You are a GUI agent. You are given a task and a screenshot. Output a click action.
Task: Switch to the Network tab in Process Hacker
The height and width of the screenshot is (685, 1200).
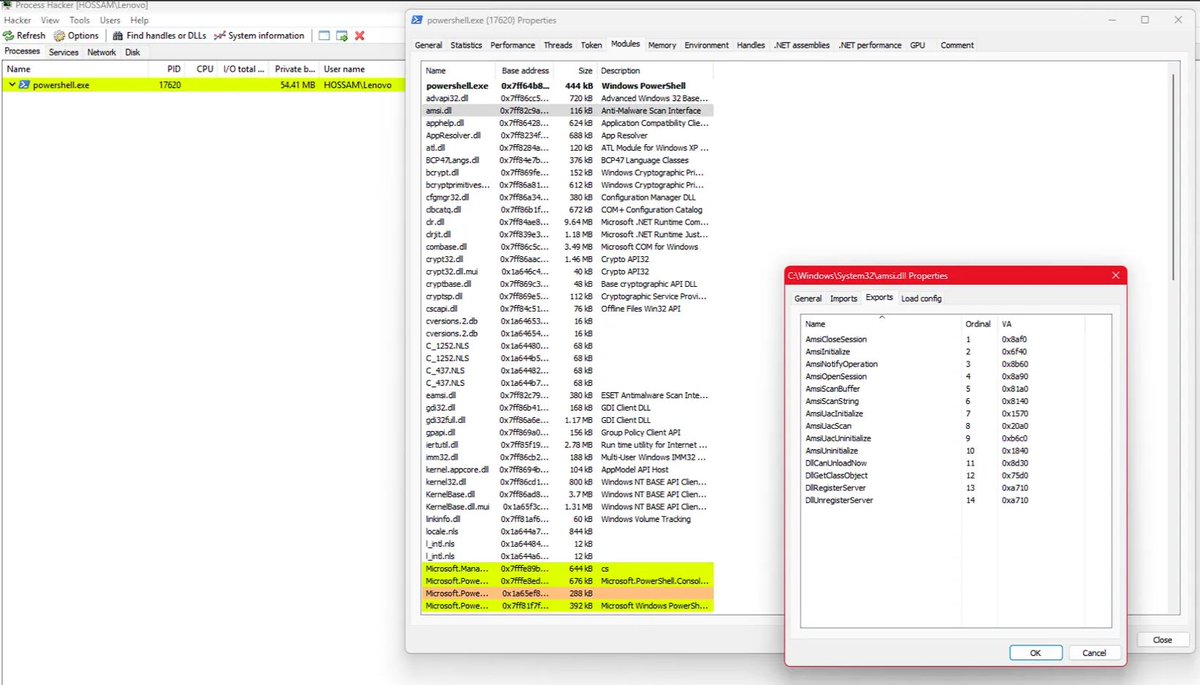pyautogui.click(x=101, y=52)
